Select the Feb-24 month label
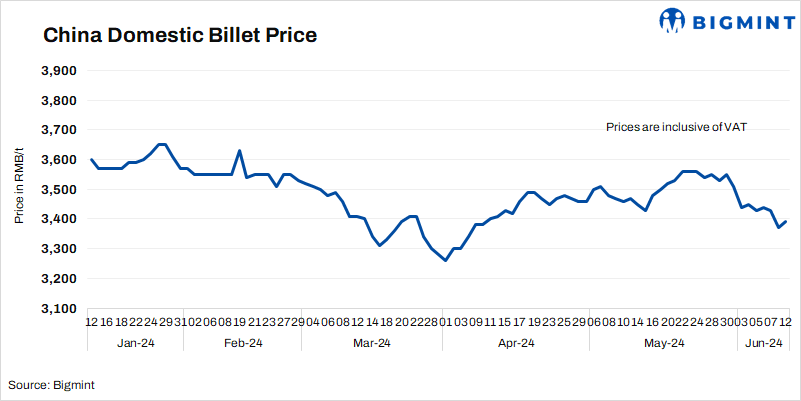The height and width of the screenshot is (401, 801). pos(242,343)
